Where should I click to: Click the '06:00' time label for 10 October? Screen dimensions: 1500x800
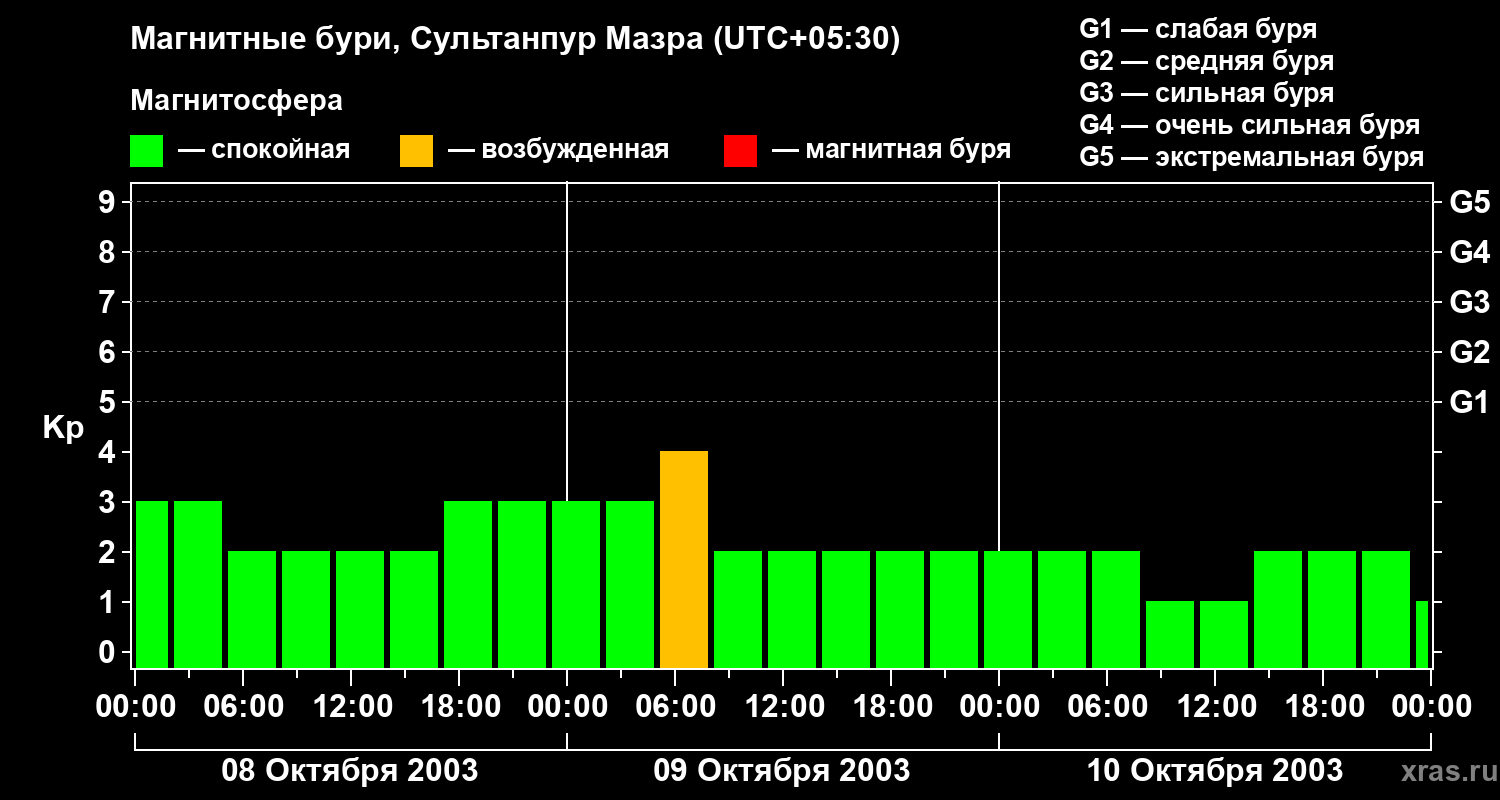coord(1107,707)
